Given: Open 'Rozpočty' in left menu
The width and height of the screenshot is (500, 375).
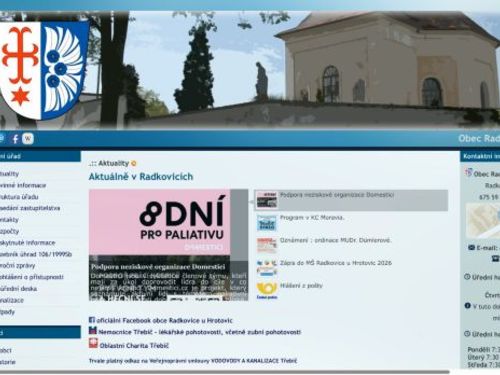Looking at the screenshot, I should pos(9,231).
